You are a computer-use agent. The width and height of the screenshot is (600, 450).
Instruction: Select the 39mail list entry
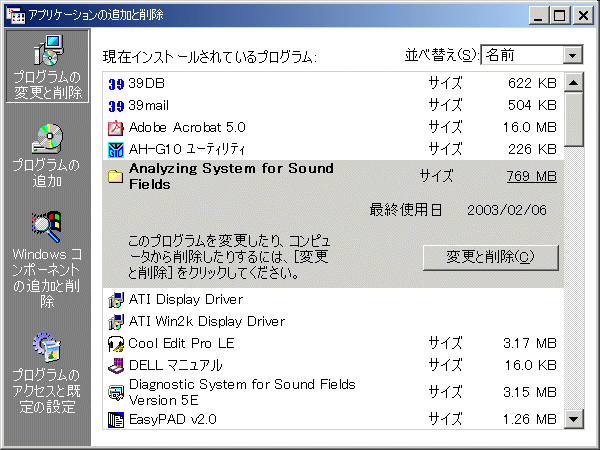pos(333,106)
